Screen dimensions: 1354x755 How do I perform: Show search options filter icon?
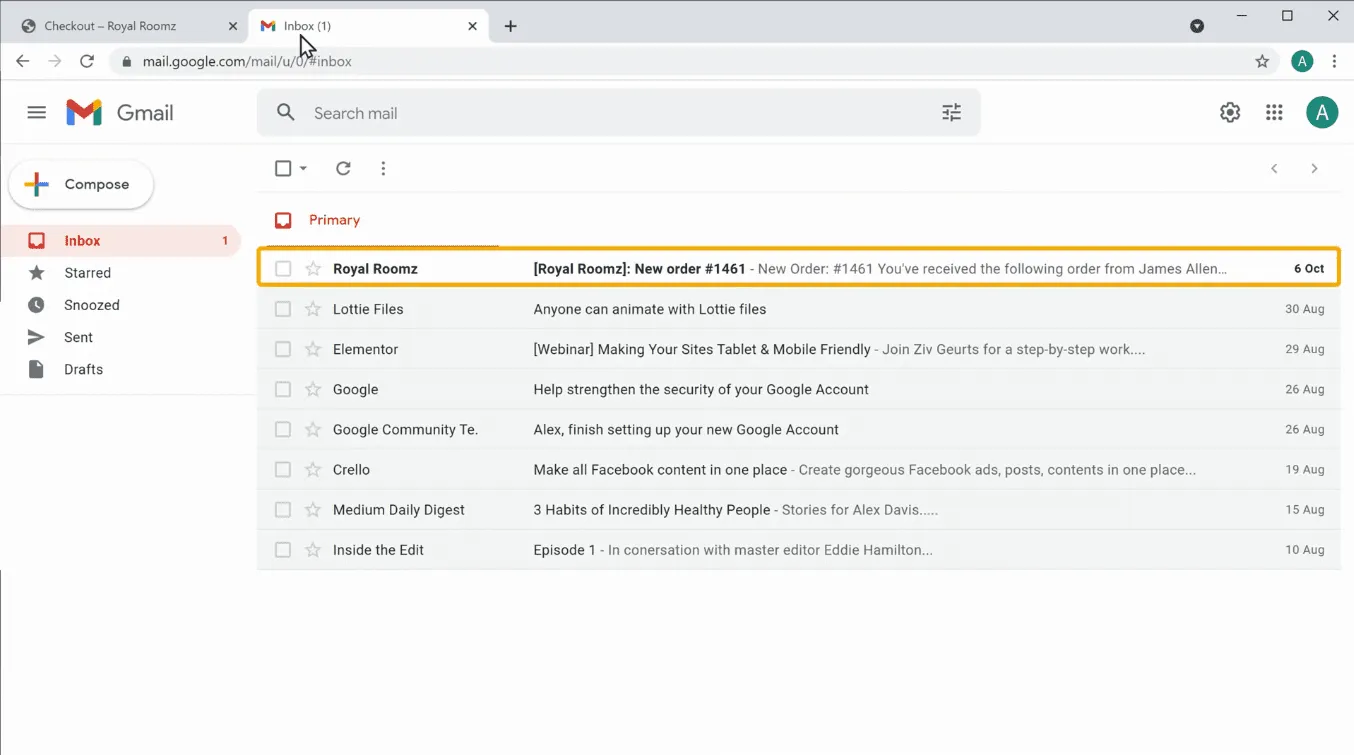pos(951,113)
